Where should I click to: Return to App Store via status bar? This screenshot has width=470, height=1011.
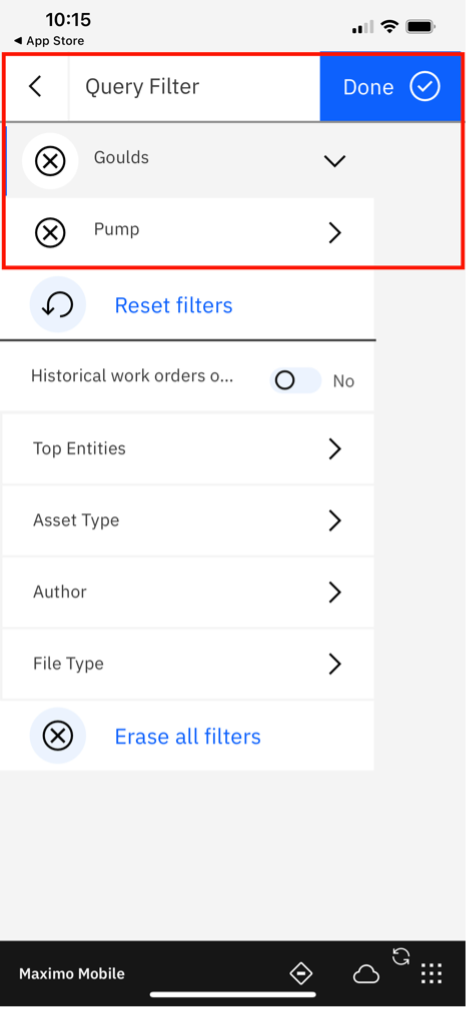pos(48,41)
